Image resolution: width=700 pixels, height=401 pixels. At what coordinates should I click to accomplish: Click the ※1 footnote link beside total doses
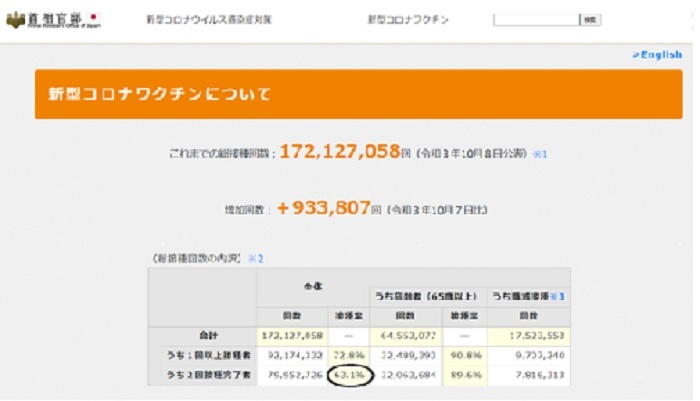point(539,154)
